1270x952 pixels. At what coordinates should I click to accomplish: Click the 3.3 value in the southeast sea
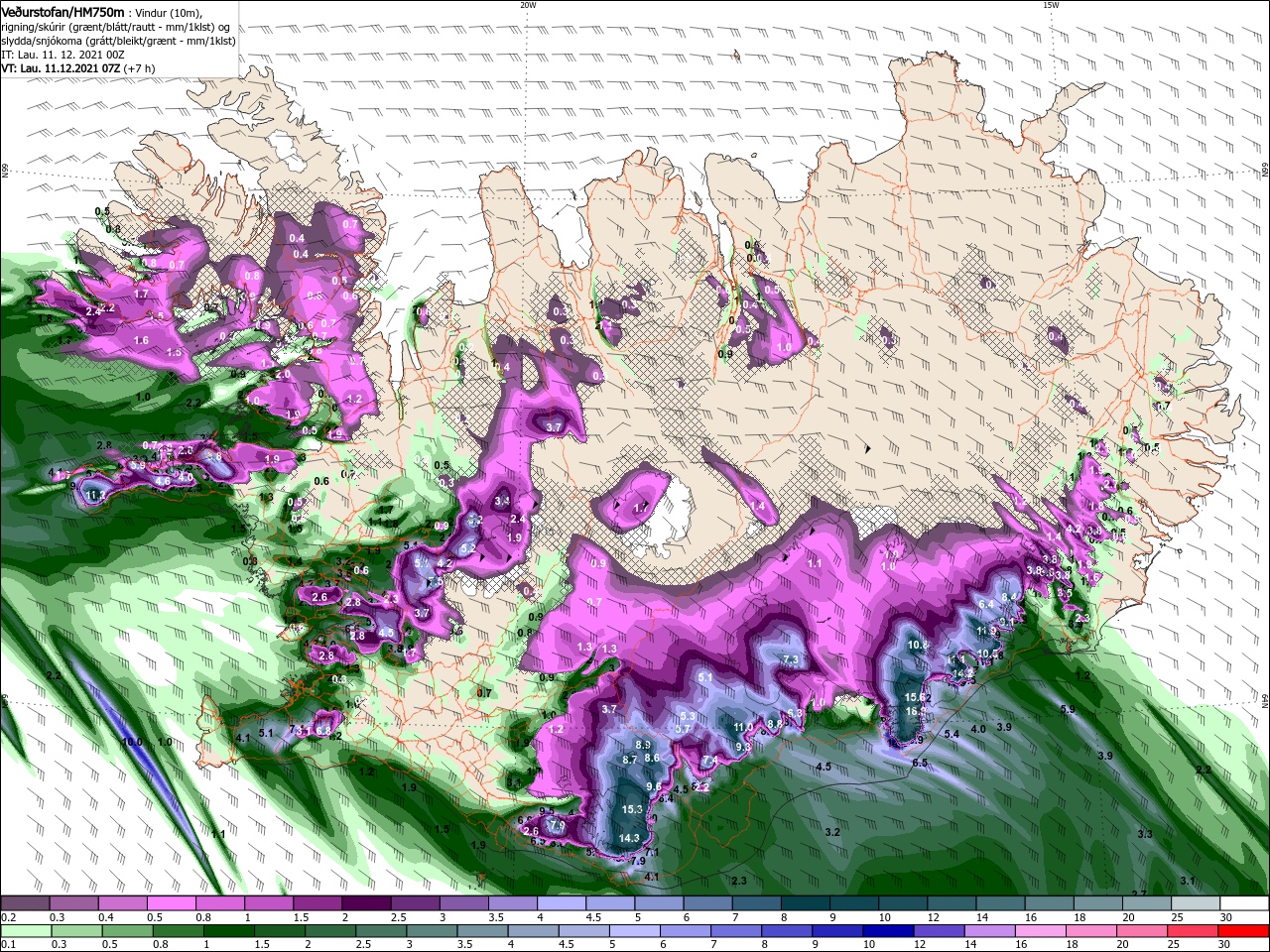(x=1145, y=834)
